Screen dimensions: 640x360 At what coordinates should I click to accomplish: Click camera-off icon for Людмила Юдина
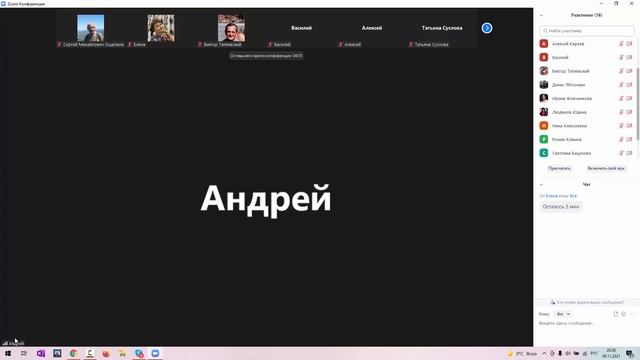[629, 112]
